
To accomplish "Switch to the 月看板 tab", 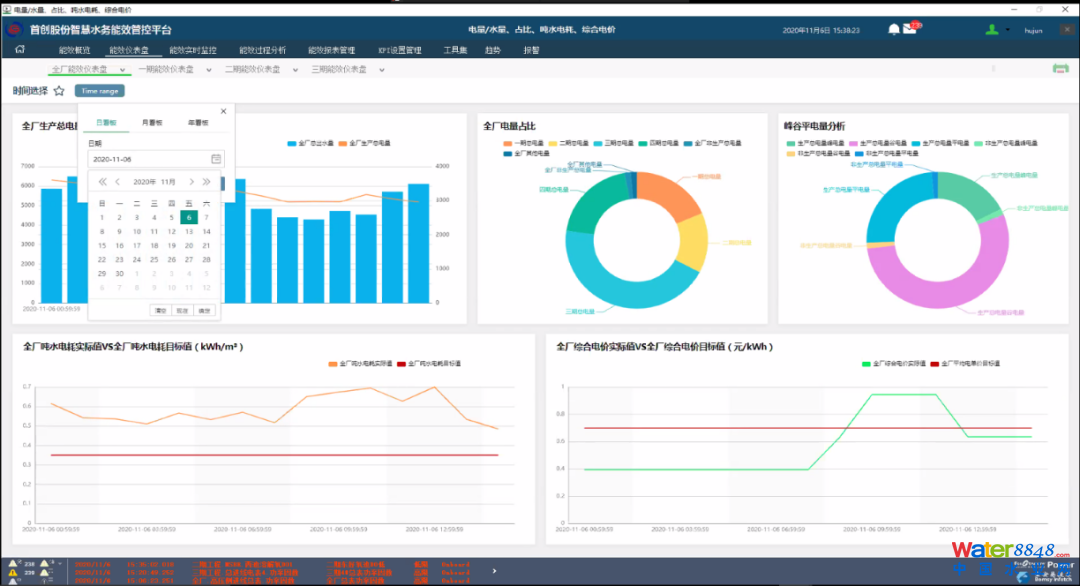I will (x=152, y=123).
